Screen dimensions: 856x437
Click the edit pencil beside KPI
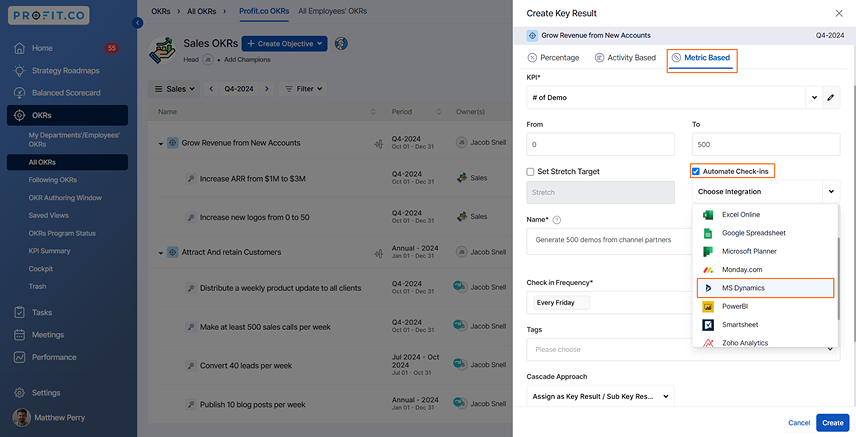(830, 98)
